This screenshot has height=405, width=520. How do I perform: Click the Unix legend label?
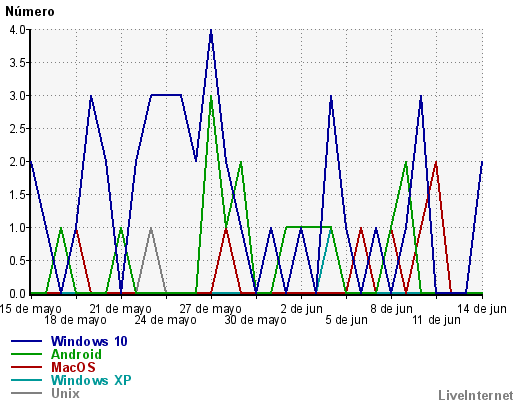point(65,393)
